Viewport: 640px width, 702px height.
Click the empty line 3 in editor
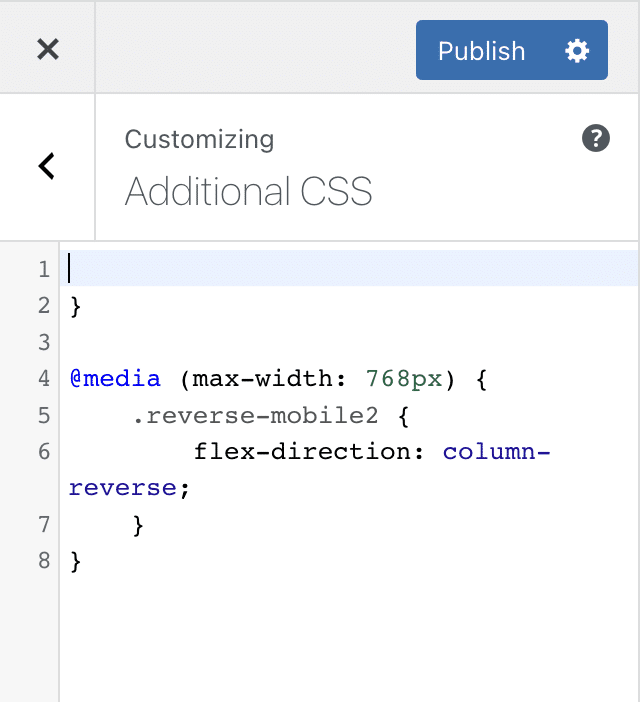coord(349,342)
